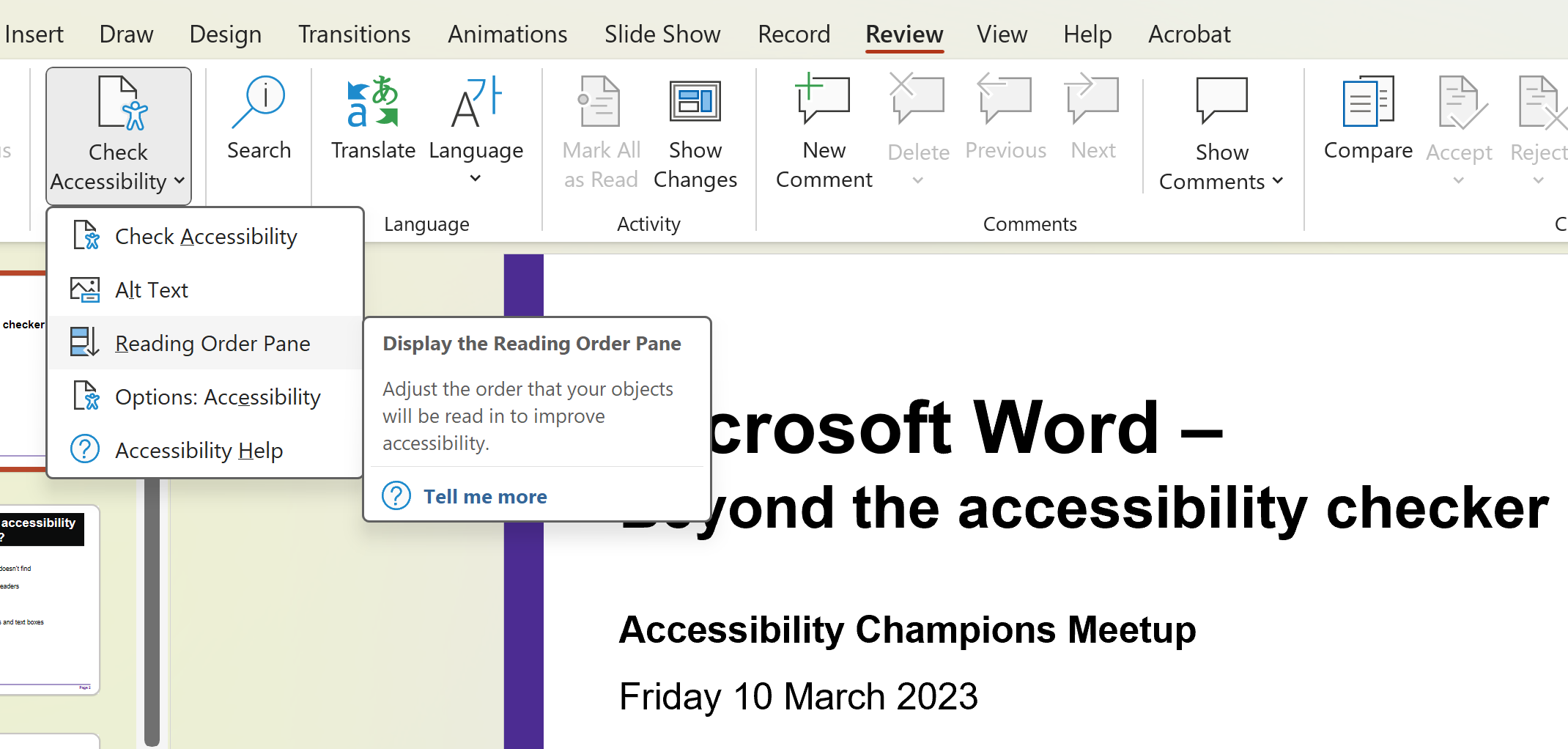
Task: Expand the Language dropdown arrow
Action: [476, 178]
